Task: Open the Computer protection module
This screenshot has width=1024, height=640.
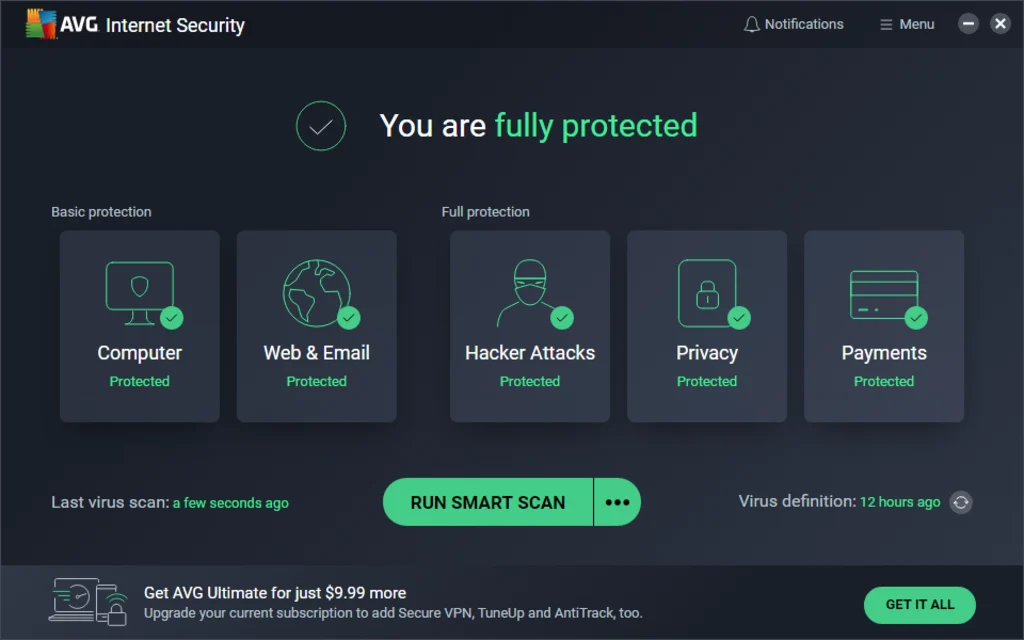Action: click(139, 326)
